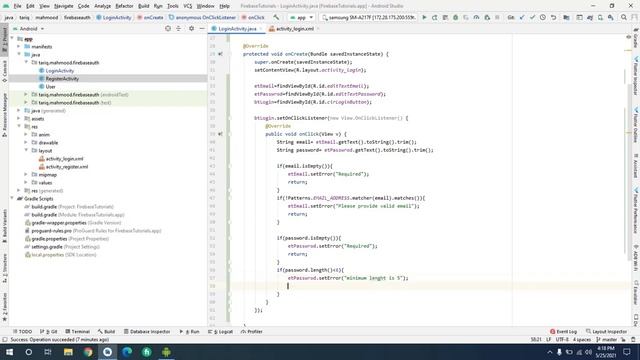The height and width of the screenshot is (360, 640).
Task: Open the app run configuration dropdown
Action: [x=301, y=18]
